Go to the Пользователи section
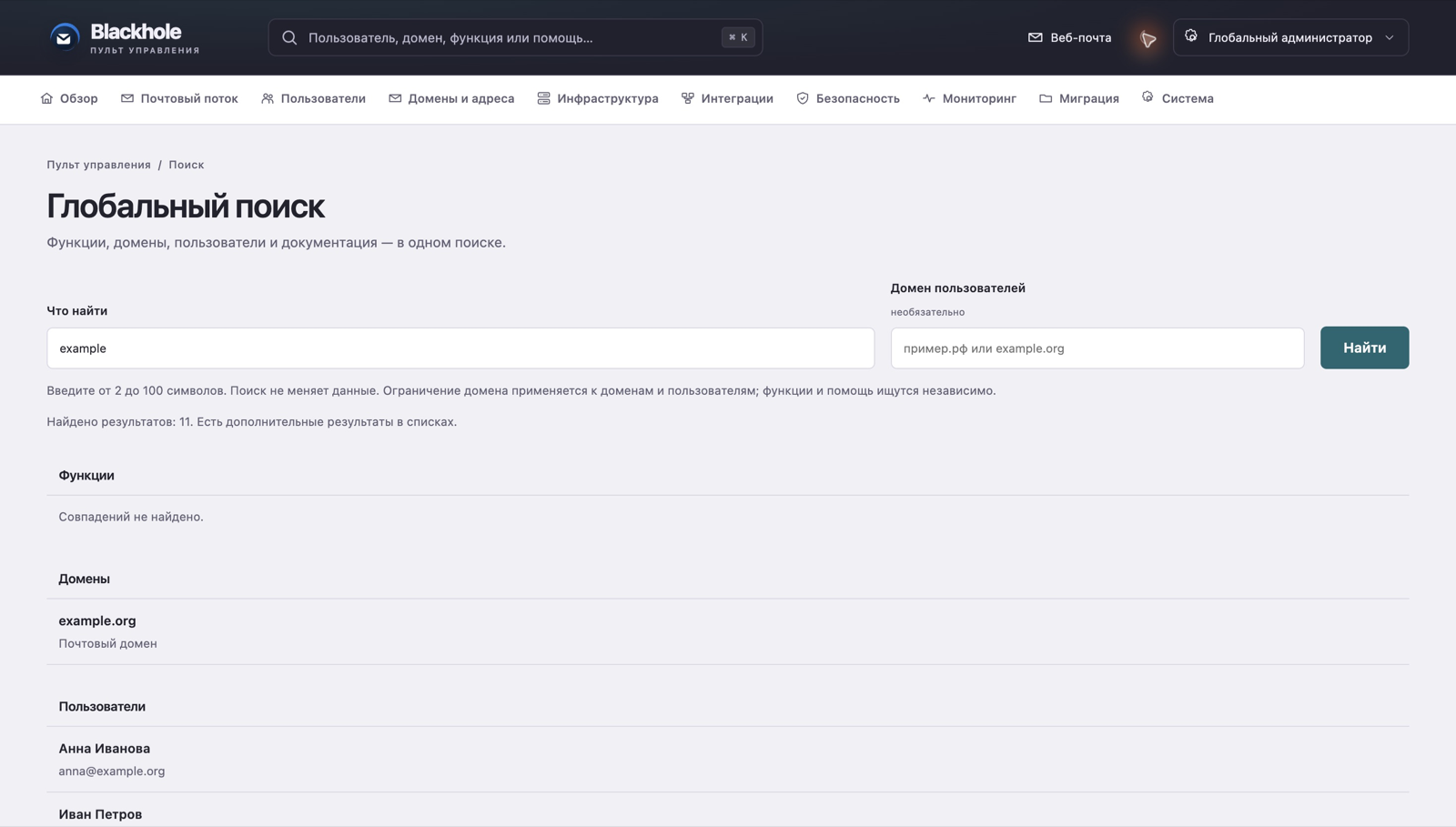Image resolution: width=1456 pixels, height=827 pixels. coord(313,98)
